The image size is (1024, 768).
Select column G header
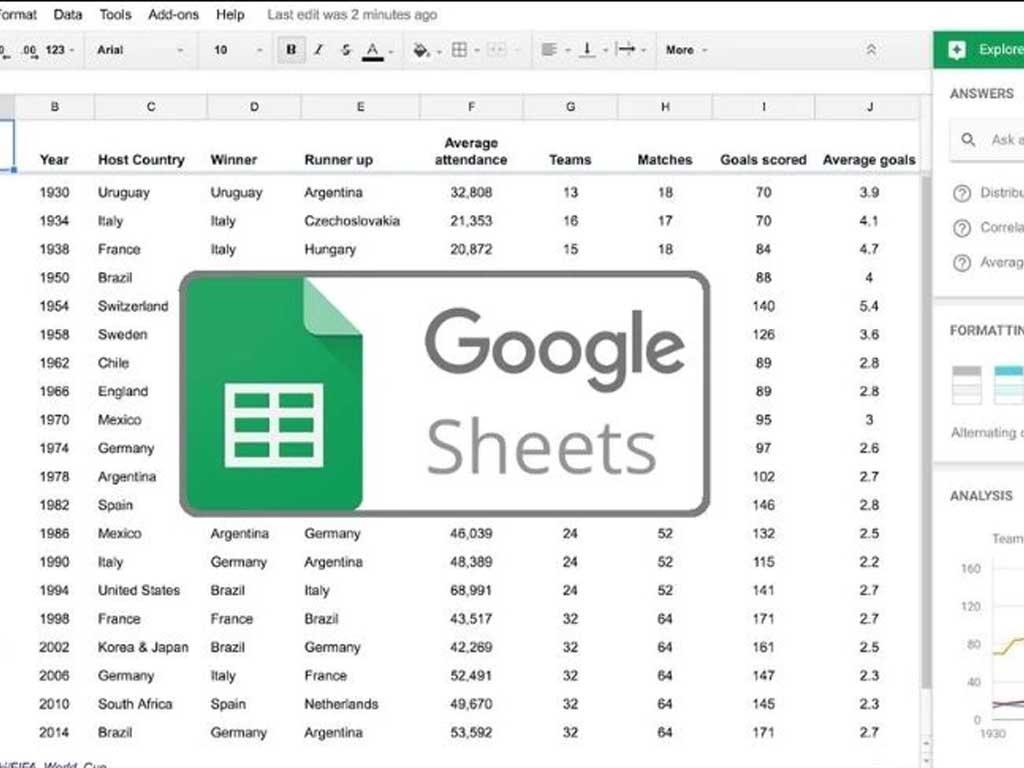(570, 106)
